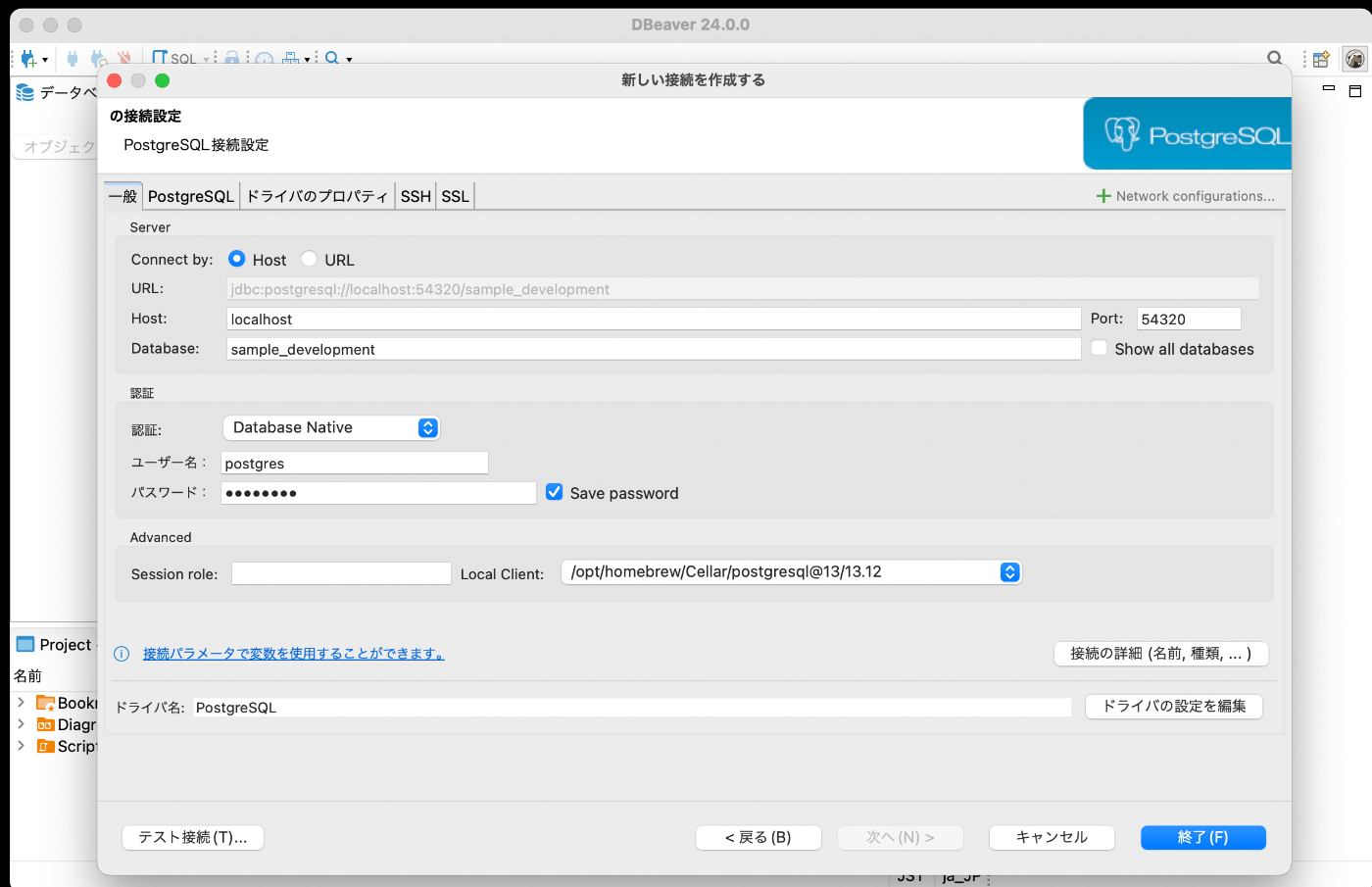Open the SSL tab
This screenshot has height=887, width=1372.
pos(455,196)
